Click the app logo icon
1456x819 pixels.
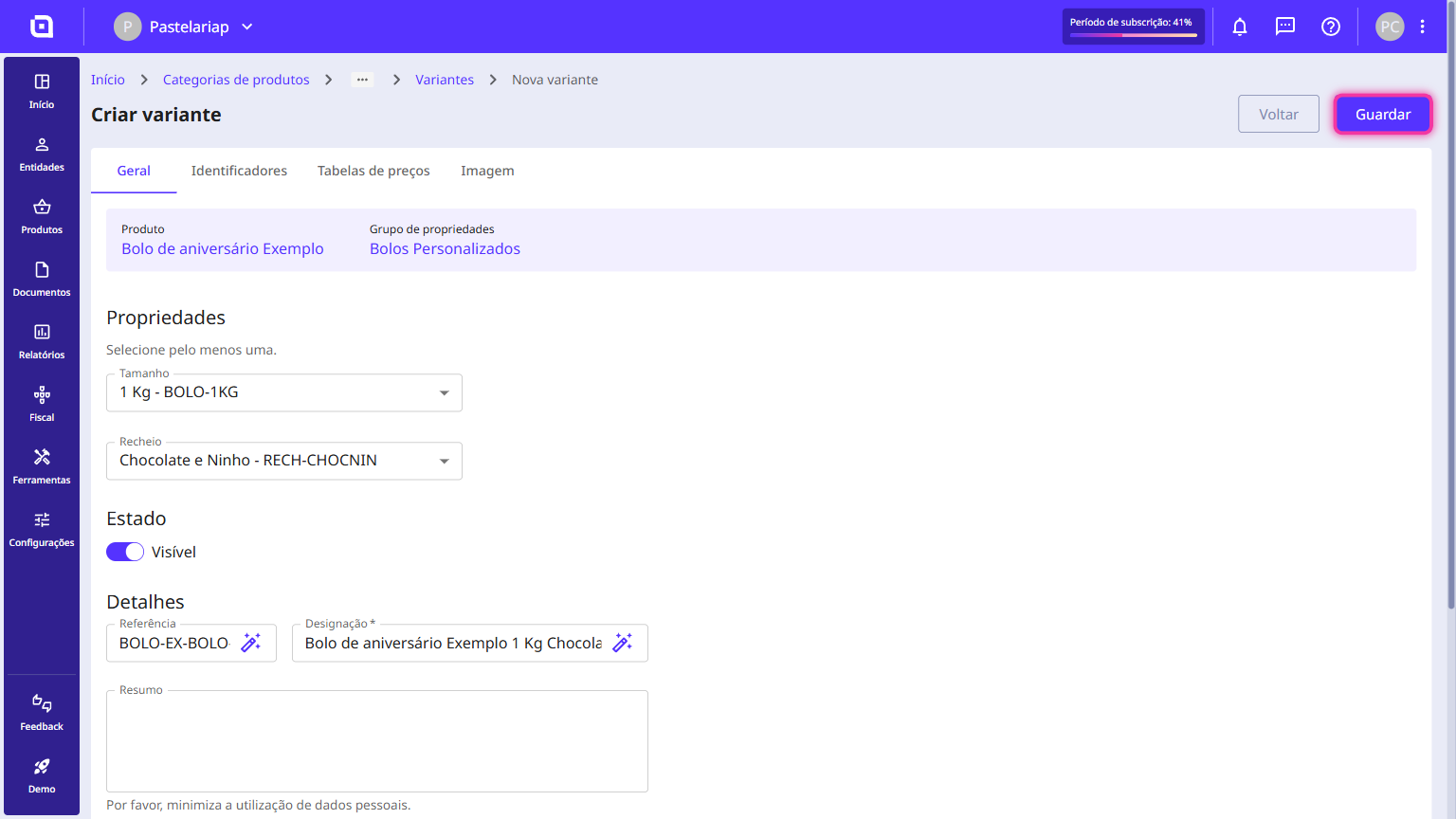[x=42, y=27]
